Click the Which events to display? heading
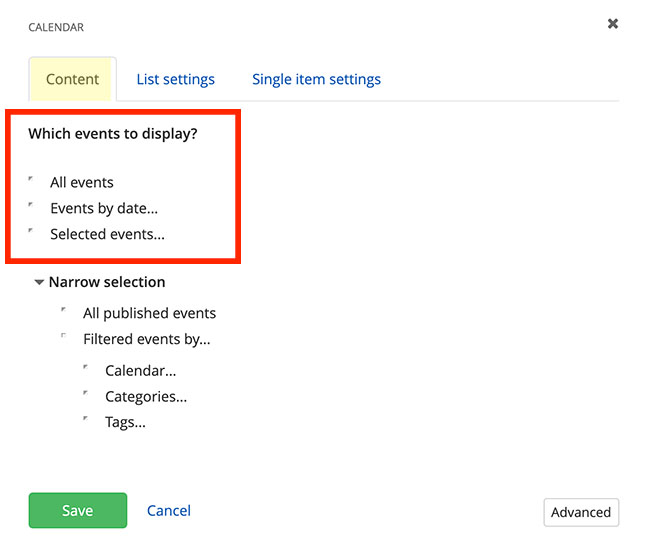Image resolution: width=650 pixels, height=546 pixels. click(113, 133)
